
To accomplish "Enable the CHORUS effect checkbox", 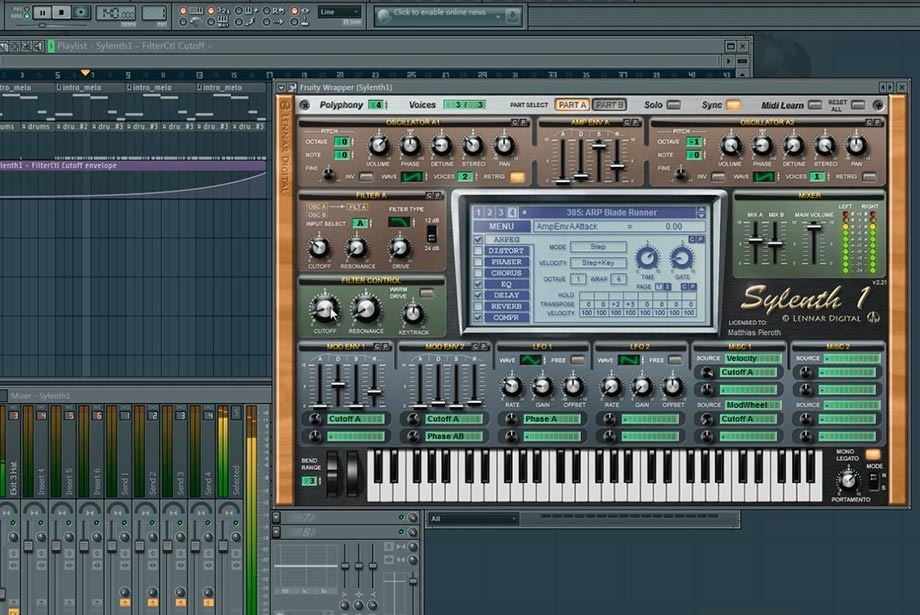I will click(478, 273).
